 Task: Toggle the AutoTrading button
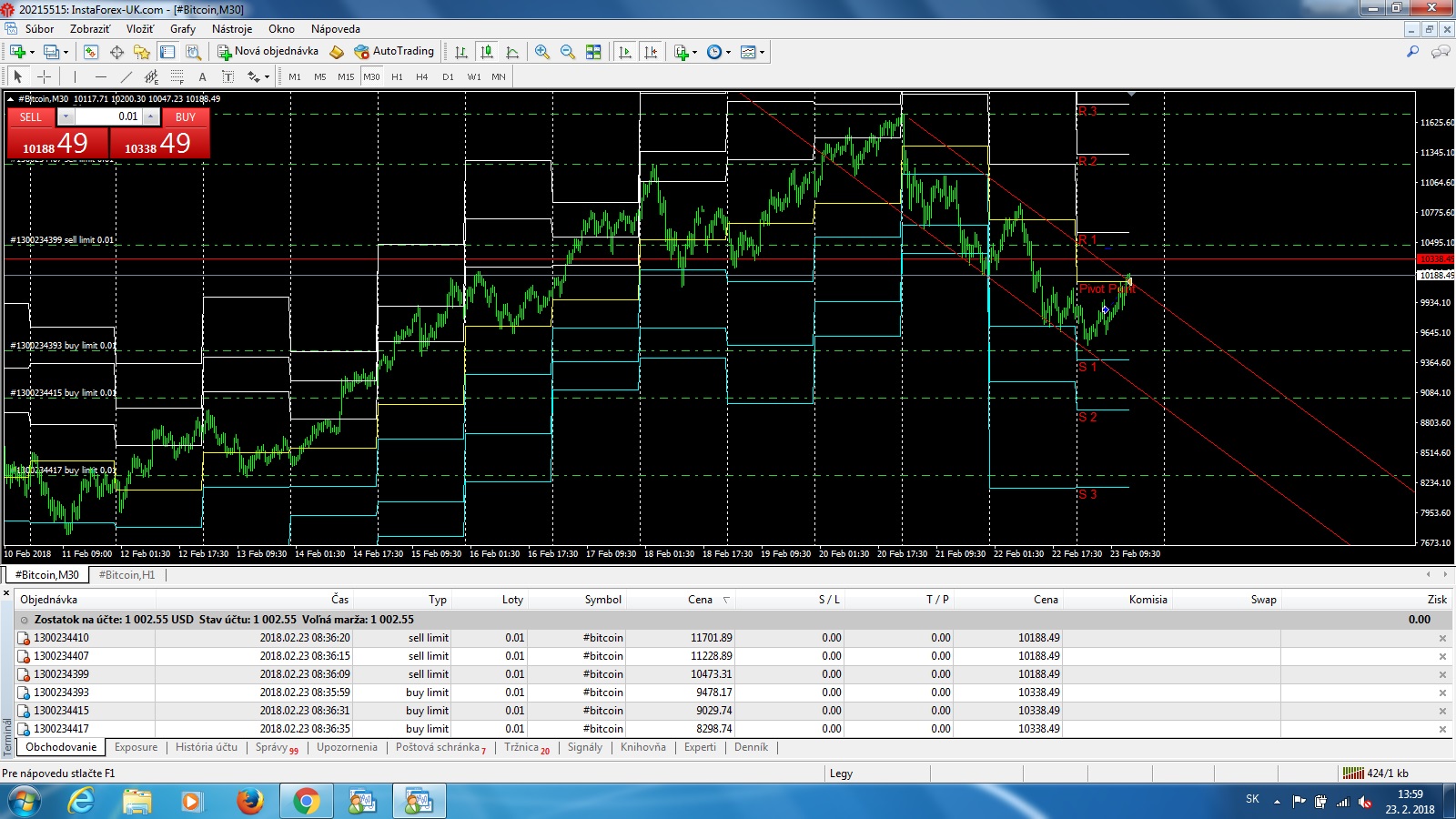394,52
